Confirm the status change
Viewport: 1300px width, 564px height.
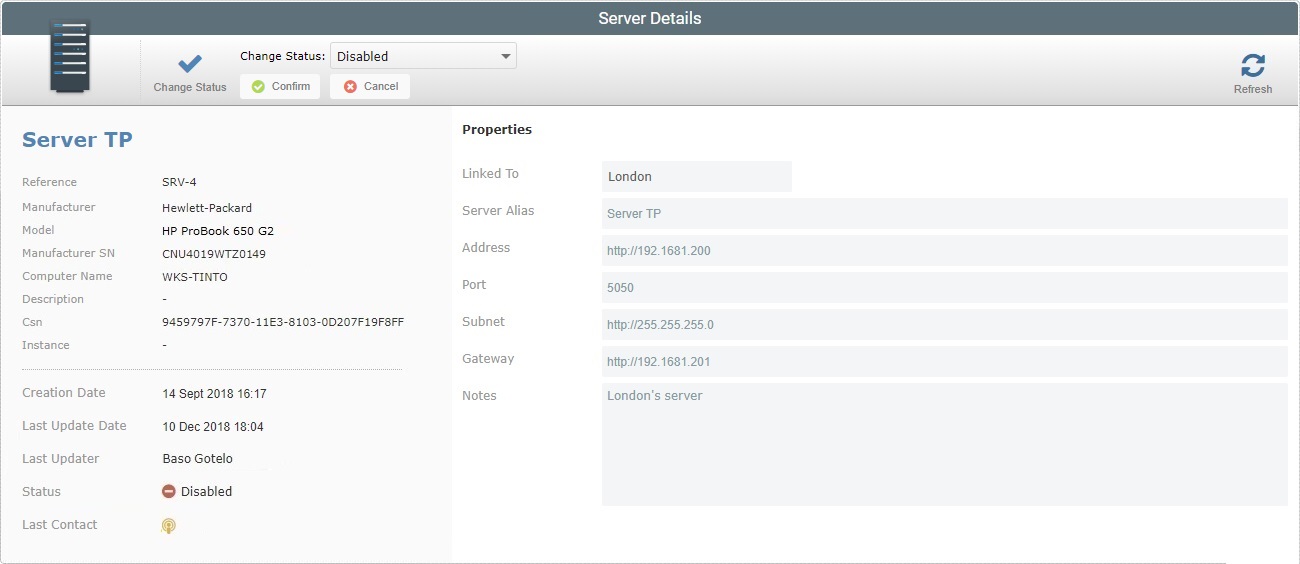(x=281, y=87)
